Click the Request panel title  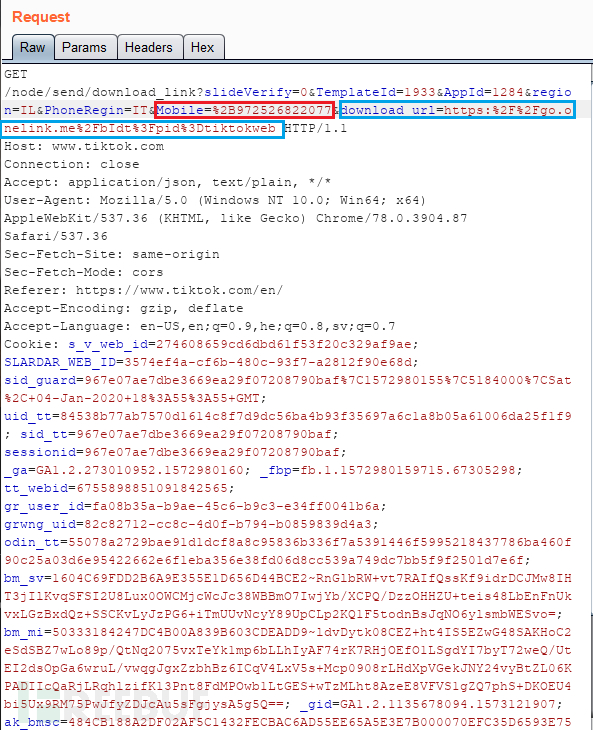point(41,17)
